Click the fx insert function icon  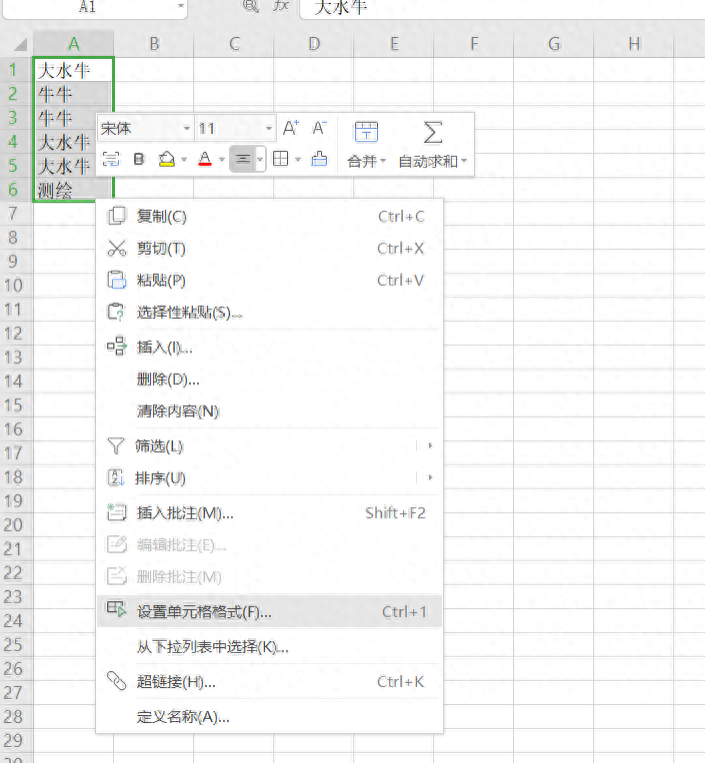pyautogui.click(x=281, y=6)
